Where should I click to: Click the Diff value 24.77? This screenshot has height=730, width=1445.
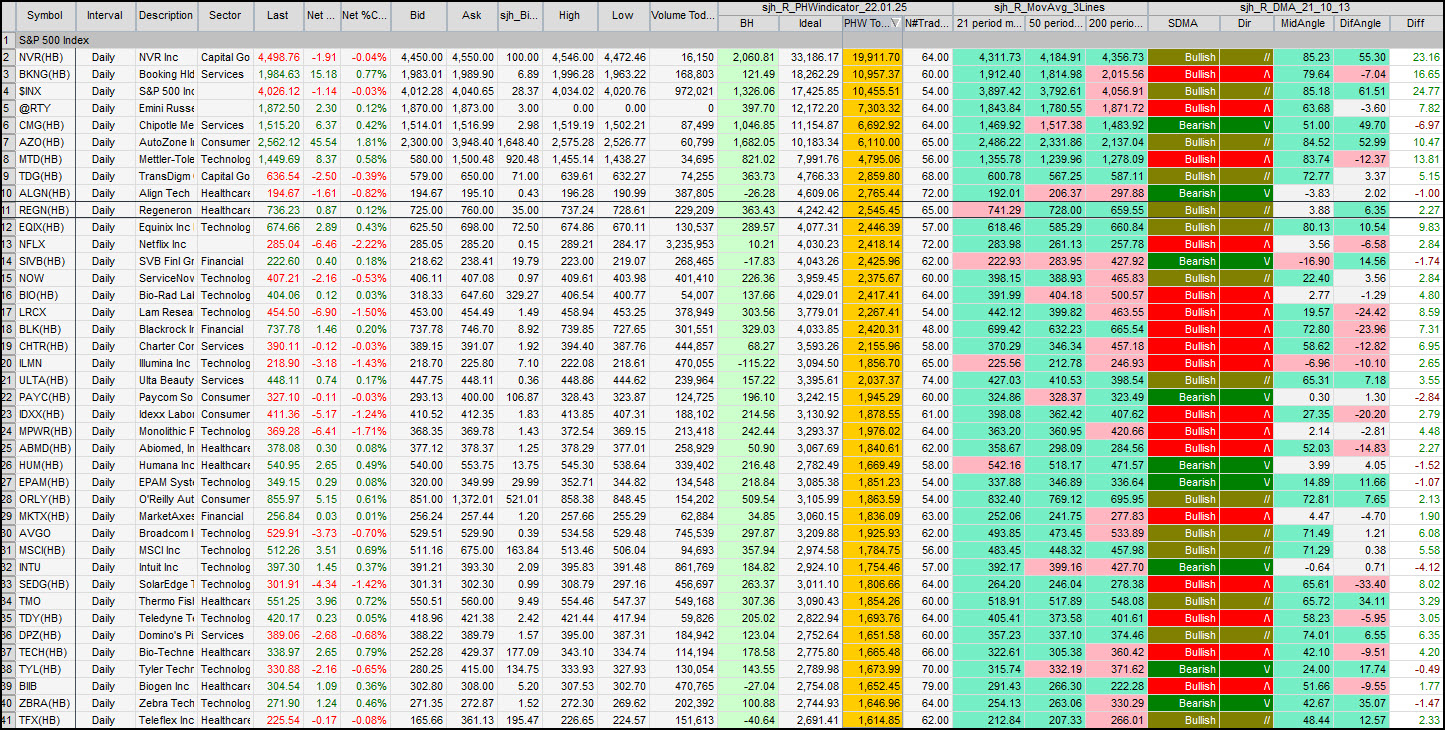click(x=1414, y=91)
